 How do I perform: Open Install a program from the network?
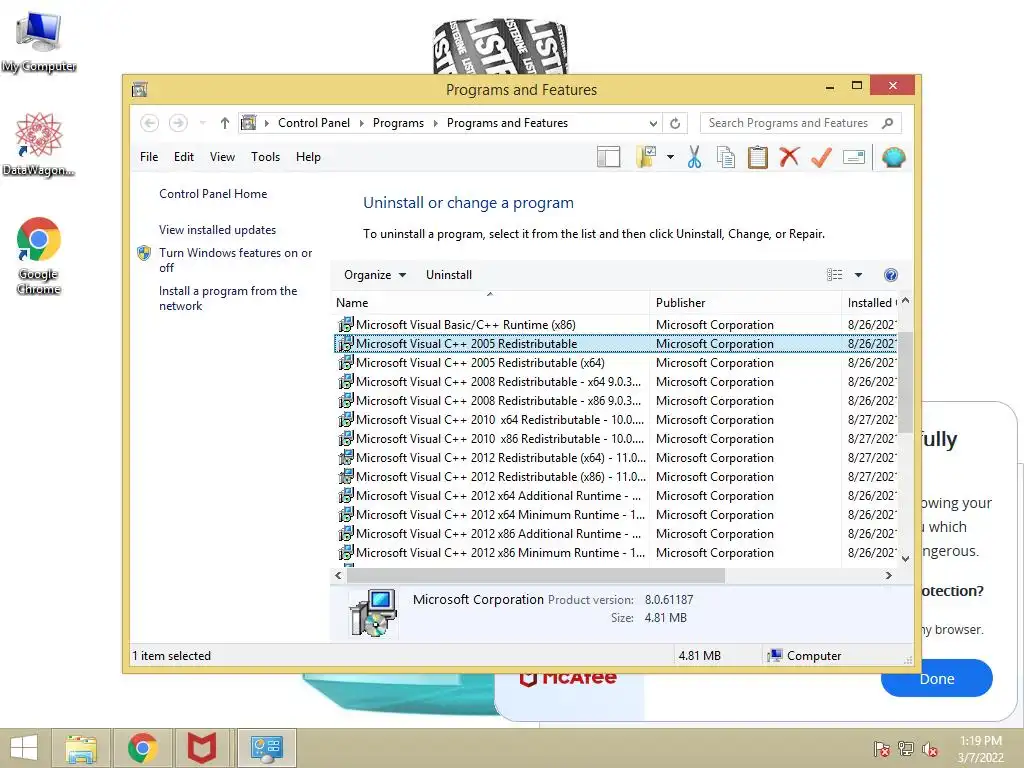point(228,298)
